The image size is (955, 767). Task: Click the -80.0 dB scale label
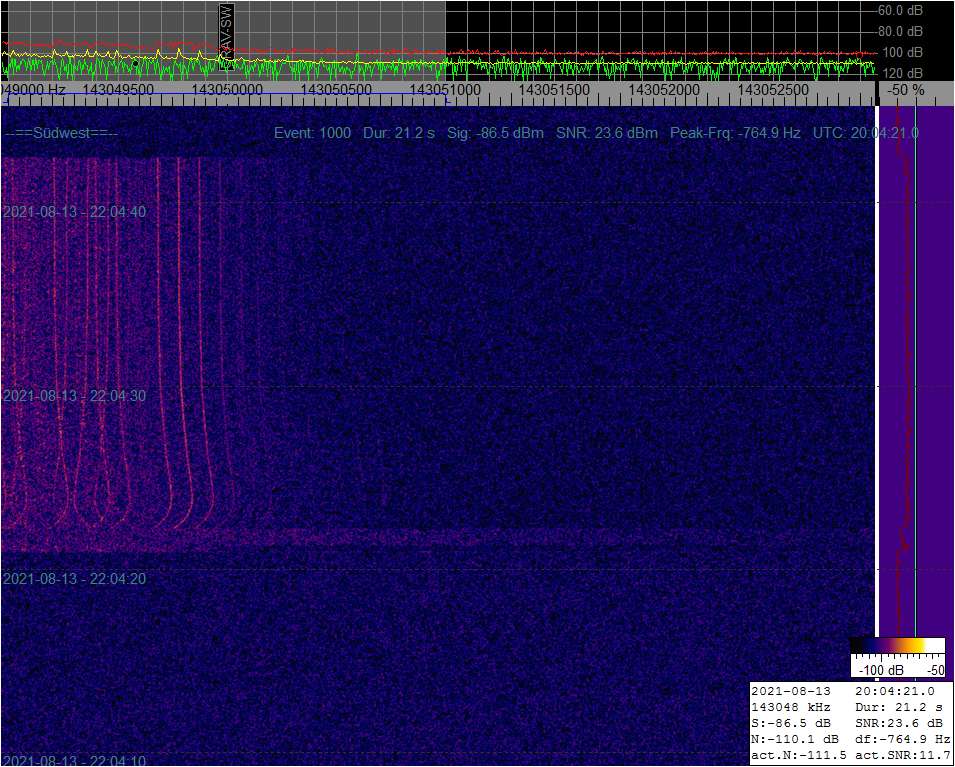(x=900, y=31)
